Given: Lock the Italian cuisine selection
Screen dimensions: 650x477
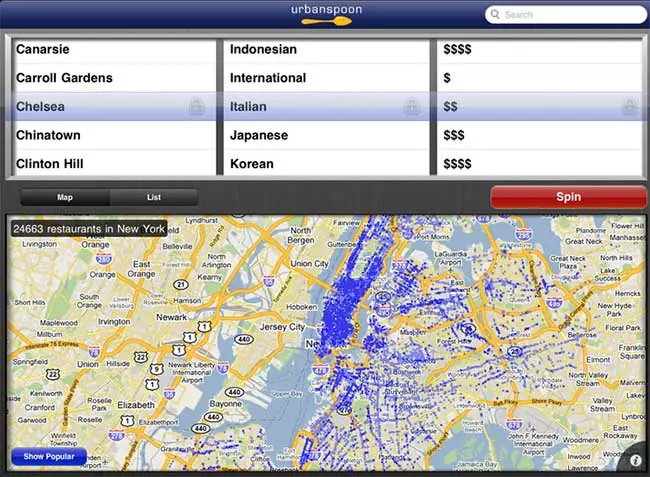Looking at the screenshot, I should point(411,107).
